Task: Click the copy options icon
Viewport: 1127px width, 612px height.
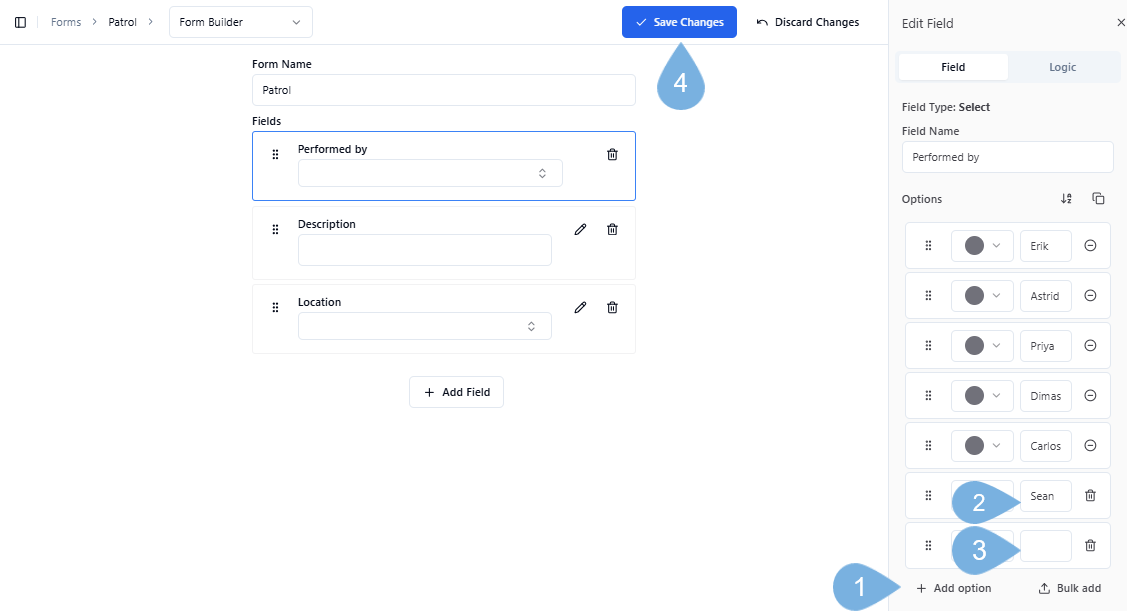Action: coord(1098,199)
